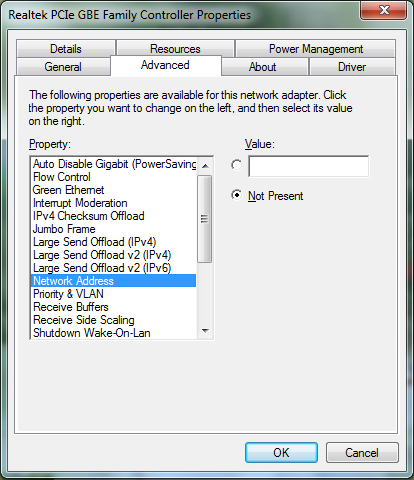414x480 pixels.
Task: Switch to the Details tab
Action: point(66,49)
